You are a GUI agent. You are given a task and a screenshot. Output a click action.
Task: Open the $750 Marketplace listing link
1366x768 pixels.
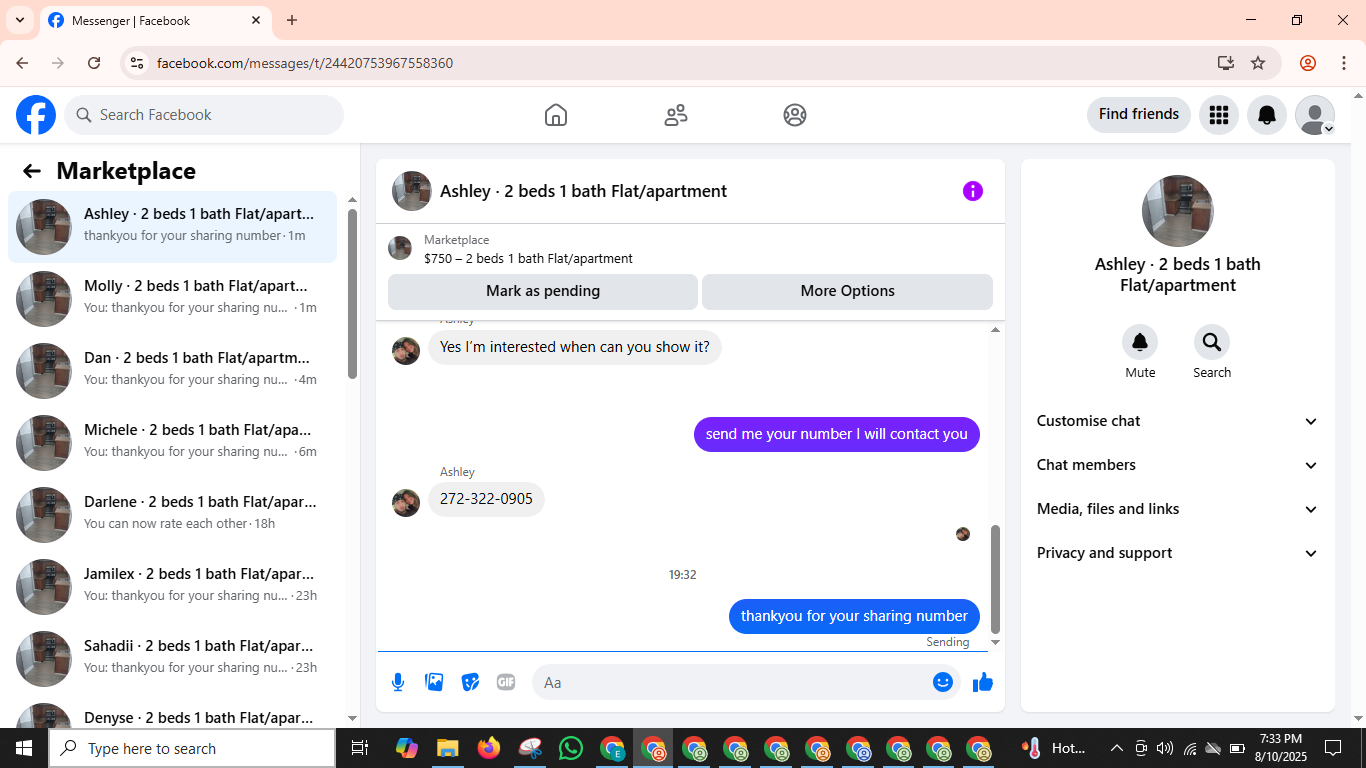coord(528,258)
